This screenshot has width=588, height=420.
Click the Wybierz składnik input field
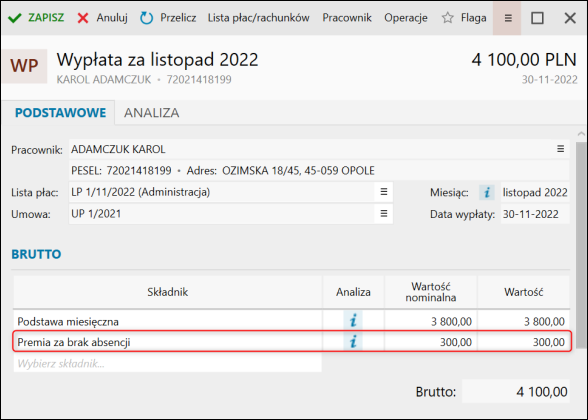[x=168, y=363]
